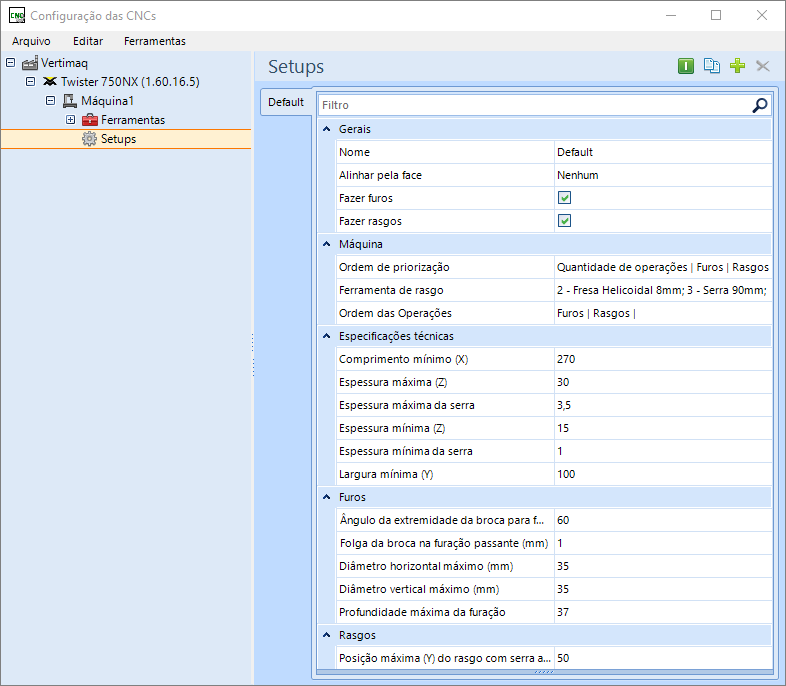Click the Twister 750NX machine icon

pyautogui.click(x=50, y=82)
